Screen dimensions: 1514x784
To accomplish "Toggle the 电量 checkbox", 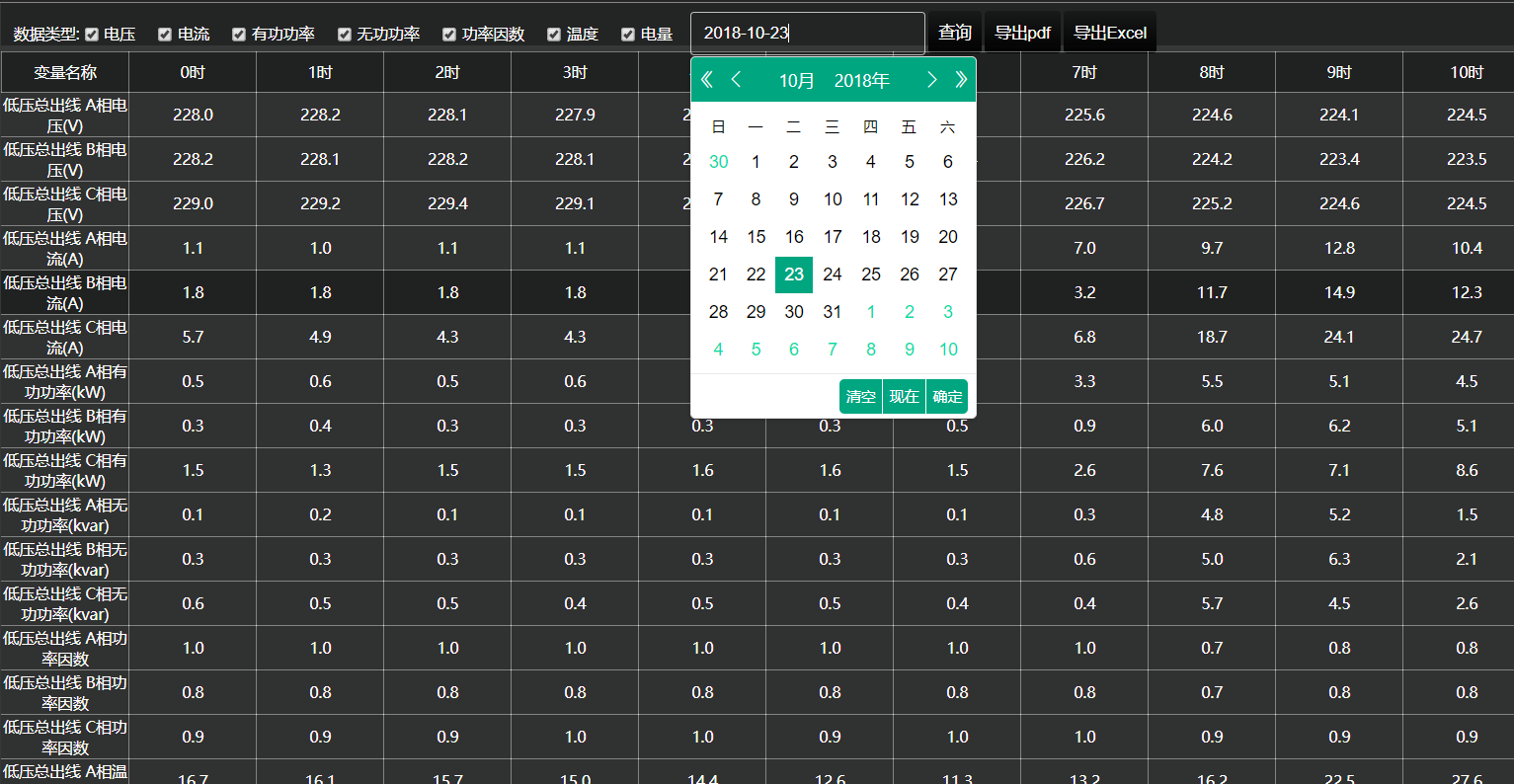I will tap(628, 35).
